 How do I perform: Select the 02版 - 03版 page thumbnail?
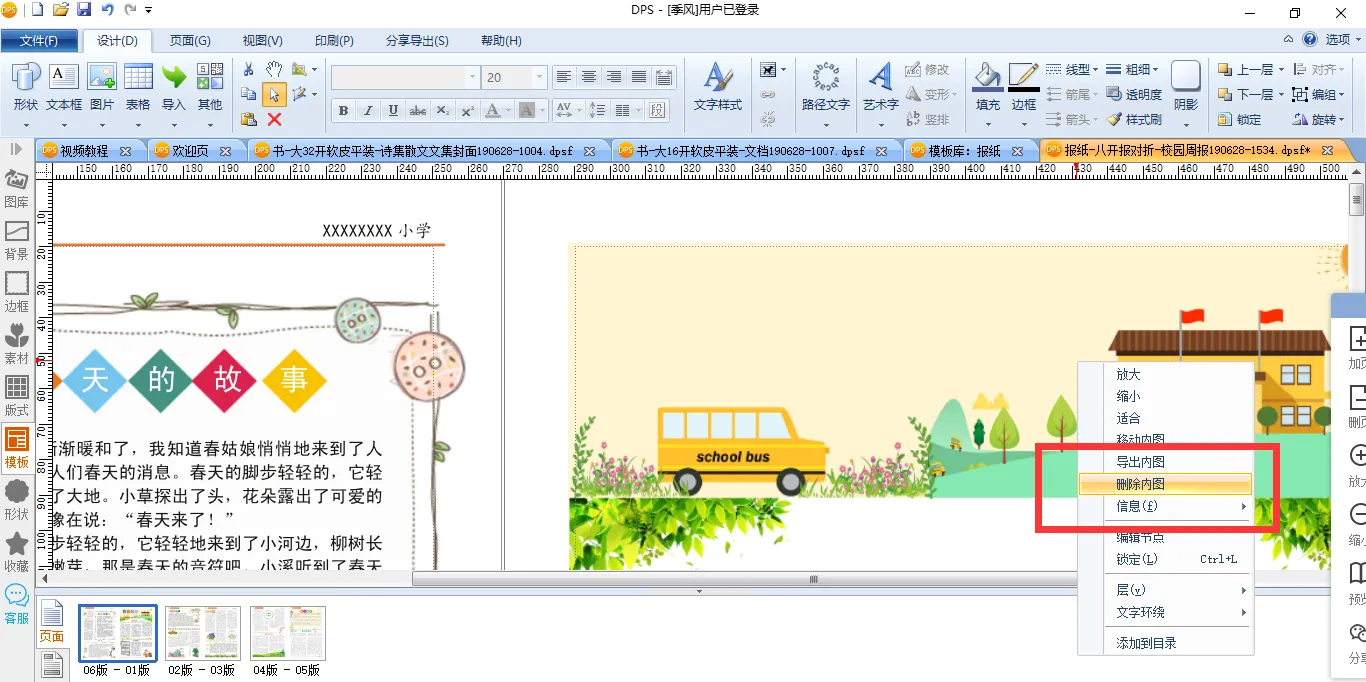[202, 632]
